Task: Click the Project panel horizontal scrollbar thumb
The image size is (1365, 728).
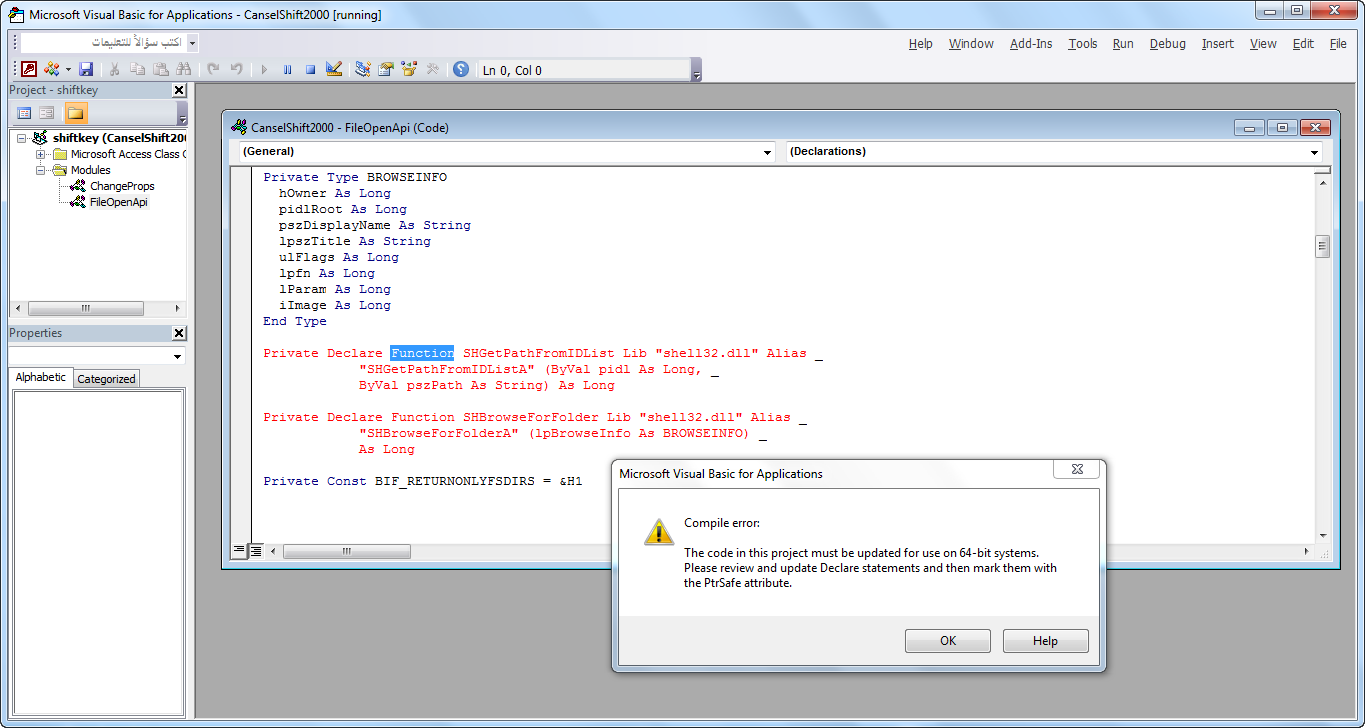Action: (x=86, y=308)
